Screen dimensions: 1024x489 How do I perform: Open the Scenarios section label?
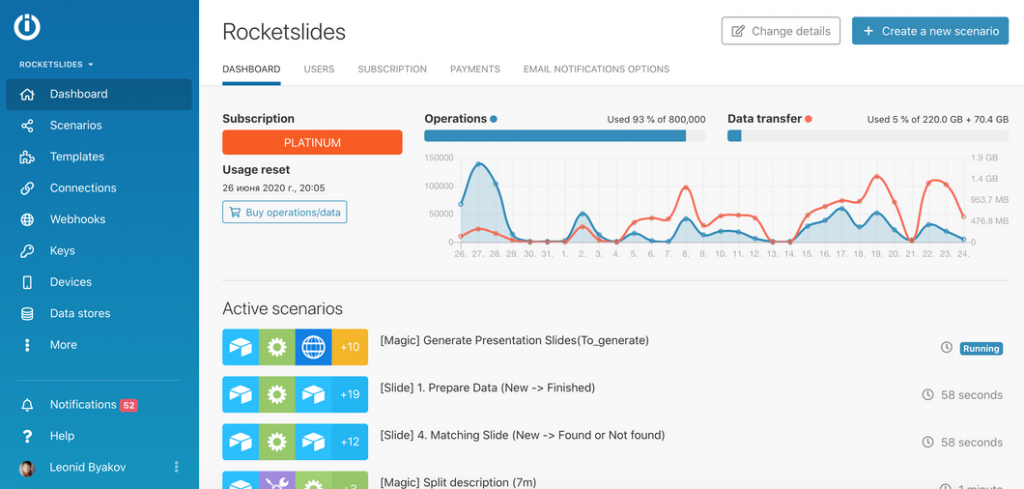[76, 125]
